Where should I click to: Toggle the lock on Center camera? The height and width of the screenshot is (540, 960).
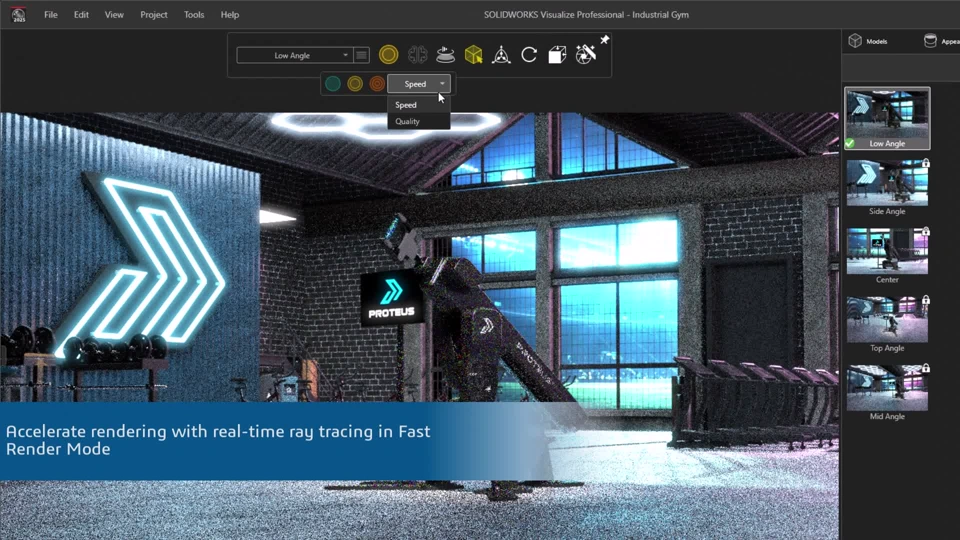[926, 231]
